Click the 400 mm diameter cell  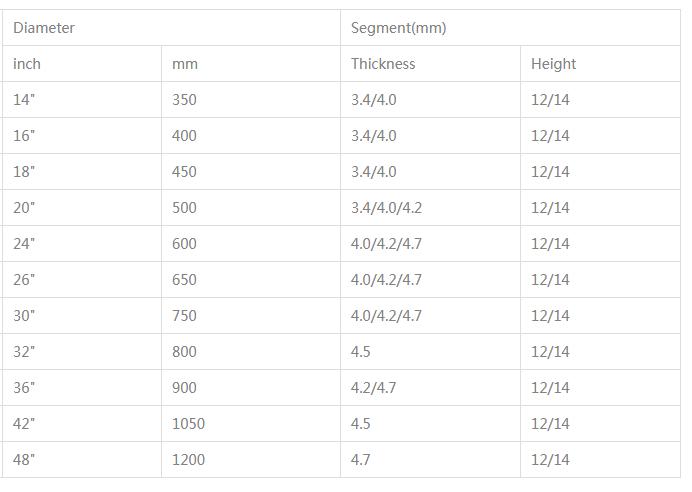pos(185,136)
